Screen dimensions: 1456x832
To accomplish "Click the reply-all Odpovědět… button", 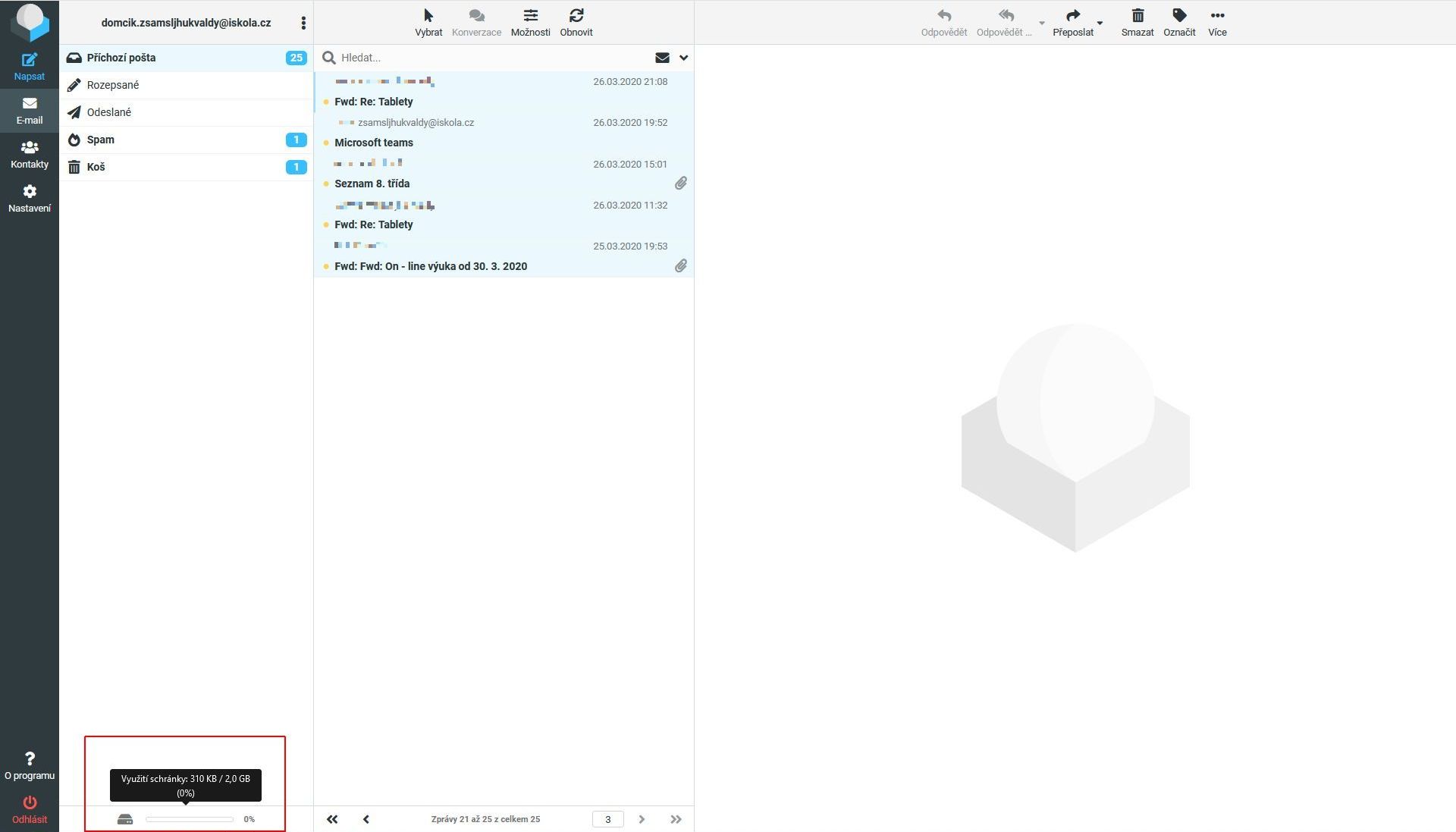I will [1004, 23].
